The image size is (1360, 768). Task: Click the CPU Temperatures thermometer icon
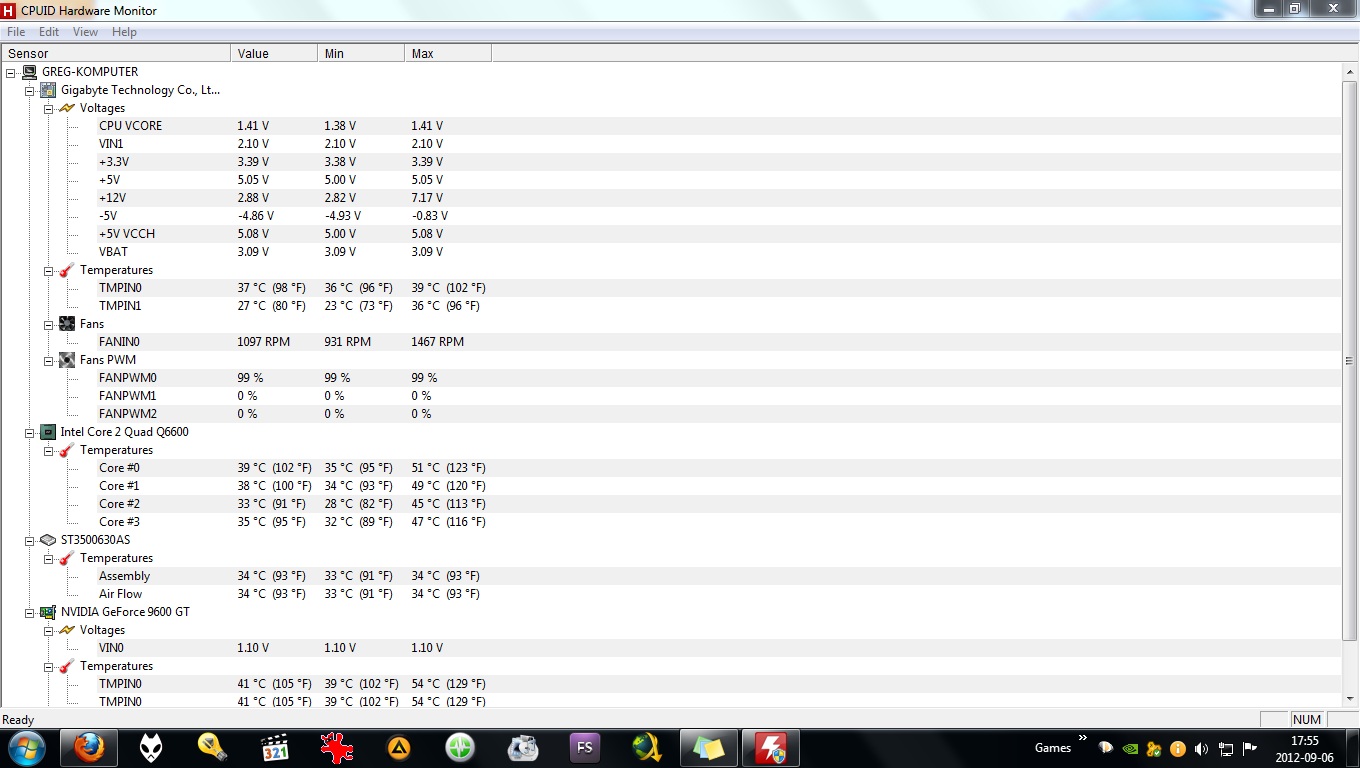point(66,449)
